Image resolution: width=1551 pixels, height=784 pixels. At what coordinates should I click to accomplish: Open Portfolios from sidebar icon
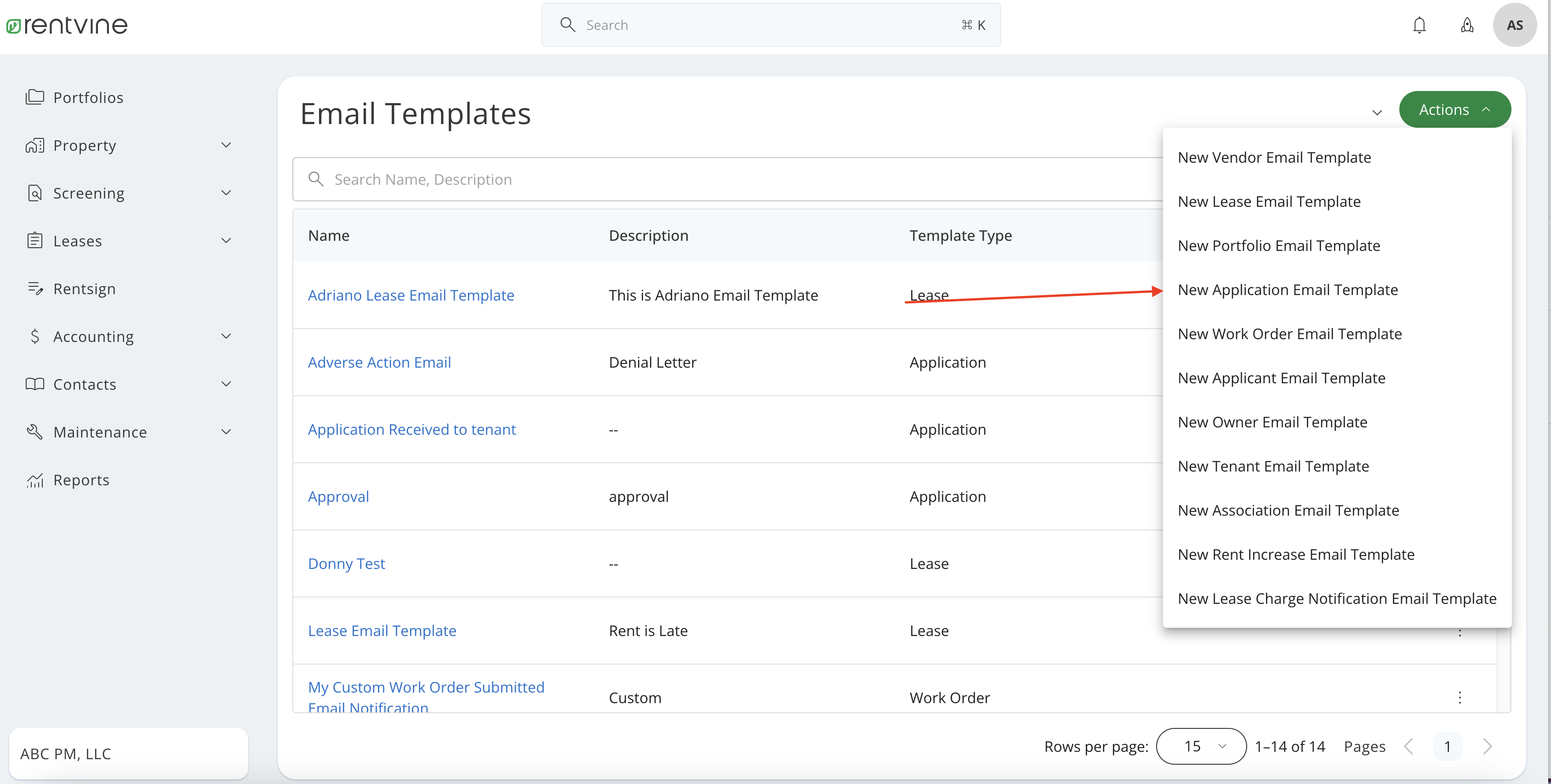click(x=35, y=97)
